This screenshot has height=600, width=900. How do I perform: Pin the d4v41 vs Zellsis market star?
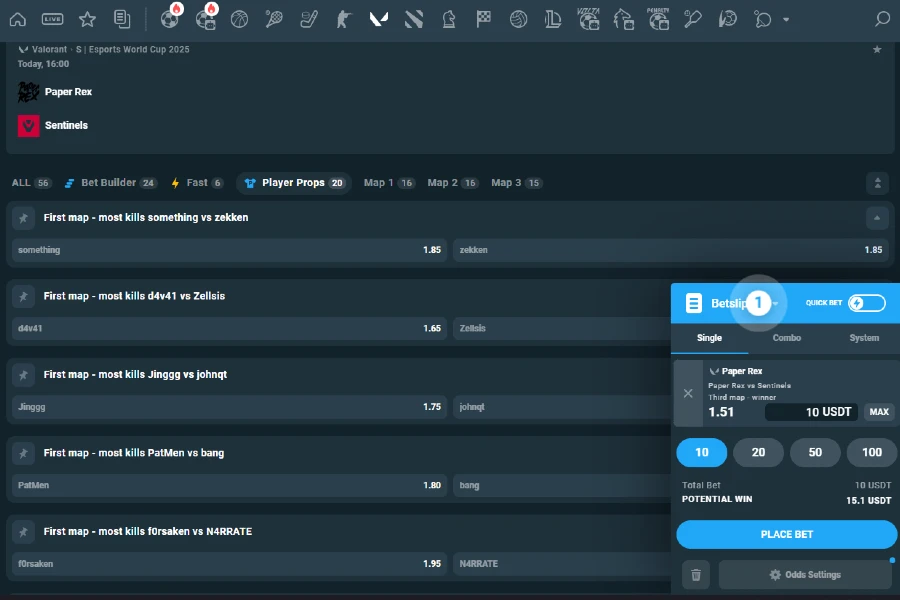pyautogui.click(x=23, y=295)
